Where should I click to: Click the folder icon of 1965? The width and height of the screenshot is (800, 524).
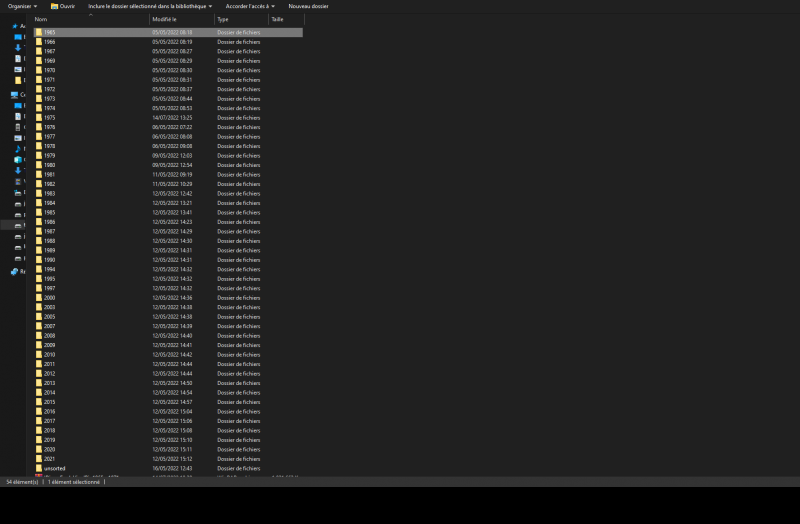39,32
